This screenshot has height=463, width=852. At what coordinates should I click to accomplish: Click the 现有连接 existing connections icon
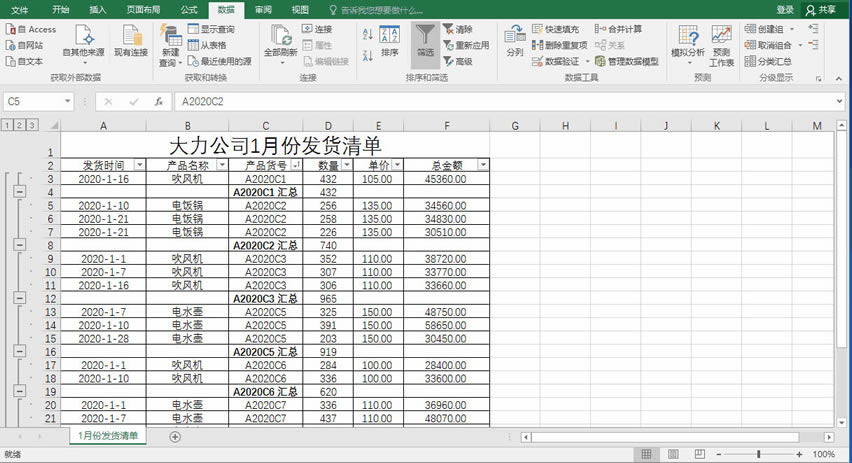pos(131,41)
